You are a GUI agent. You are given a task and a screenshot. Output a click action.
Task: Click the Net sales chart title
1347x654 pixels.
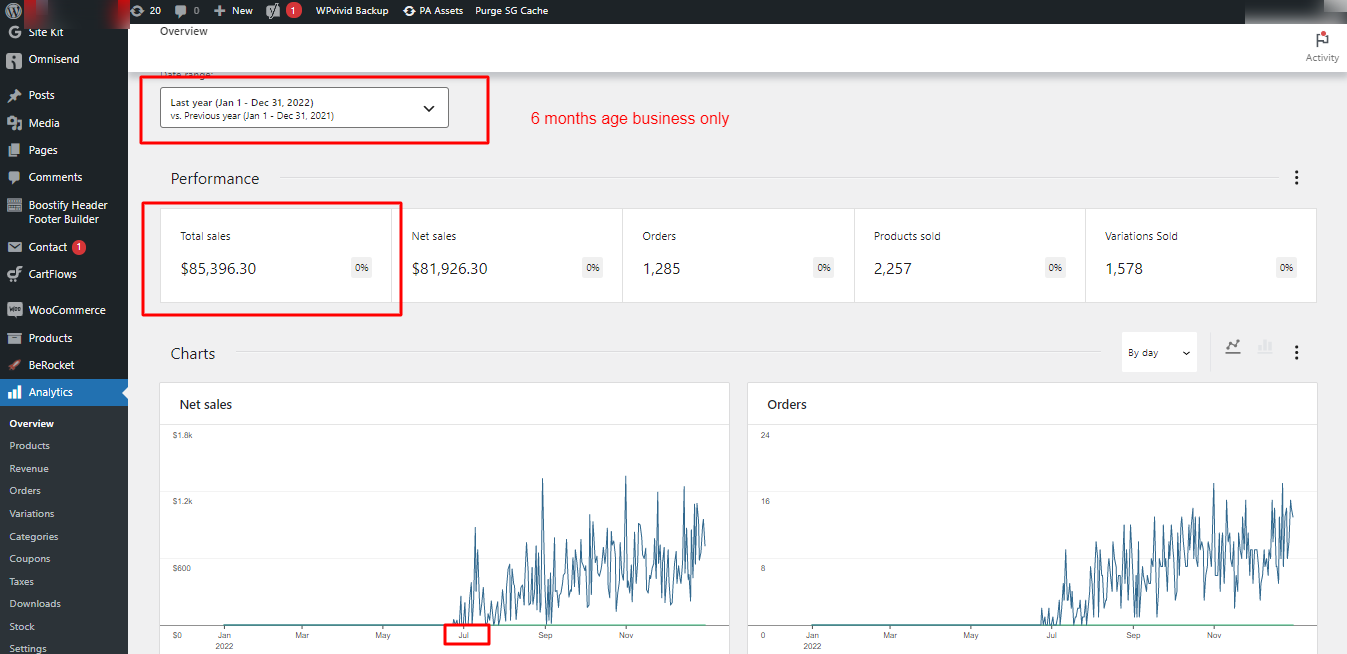206,405
